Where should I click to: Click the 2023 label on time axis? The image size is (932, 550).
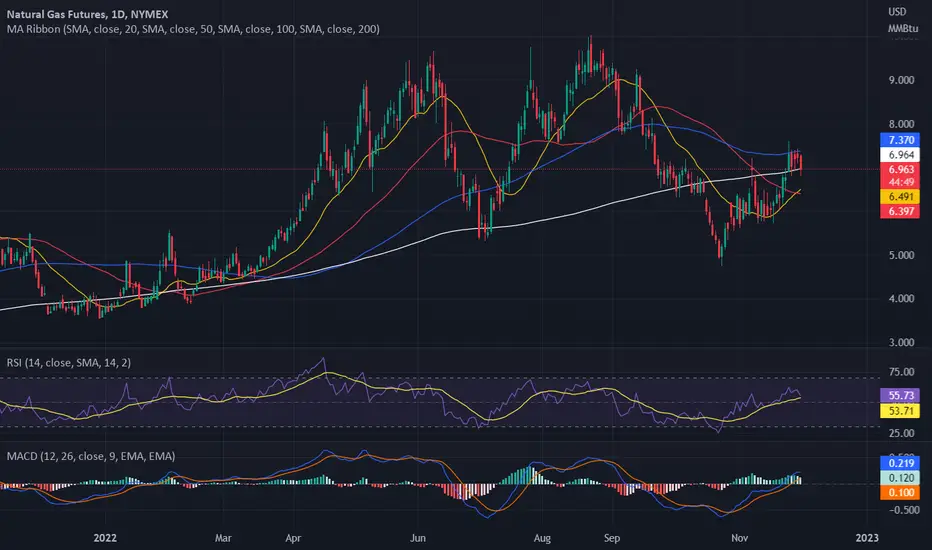[867, 538]
